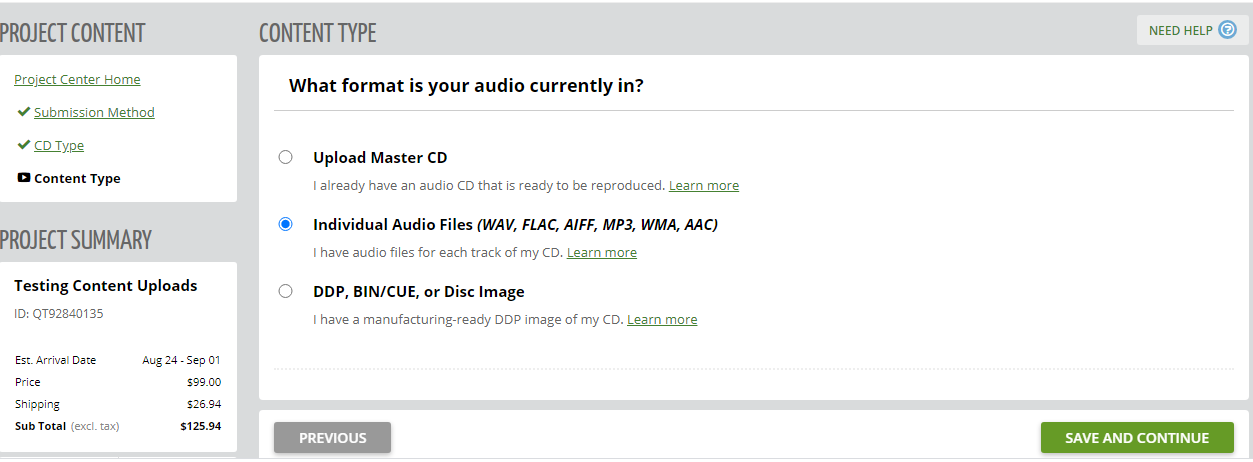Click the Testing Content Uploads project title

[106, 286]
